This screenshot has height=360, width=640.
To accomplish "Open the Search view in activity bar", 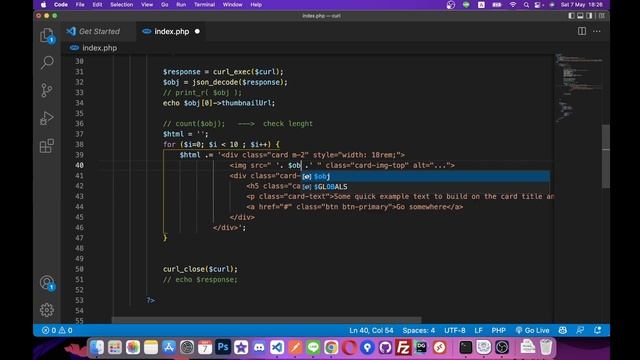I will tap(47, 62).
